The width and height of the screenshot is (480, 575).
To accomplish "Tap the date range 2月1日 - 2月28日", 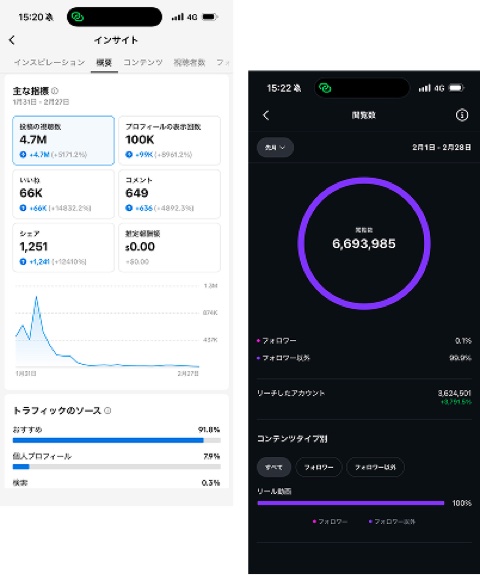I will point(441,147).
